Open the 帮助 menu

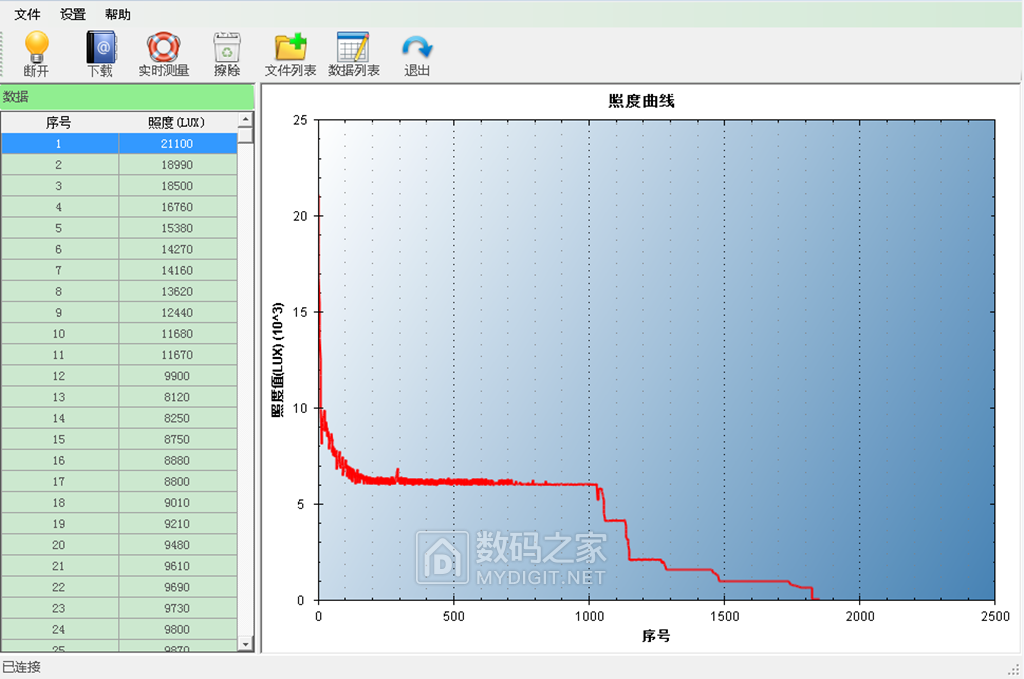(x=118, y=14)
